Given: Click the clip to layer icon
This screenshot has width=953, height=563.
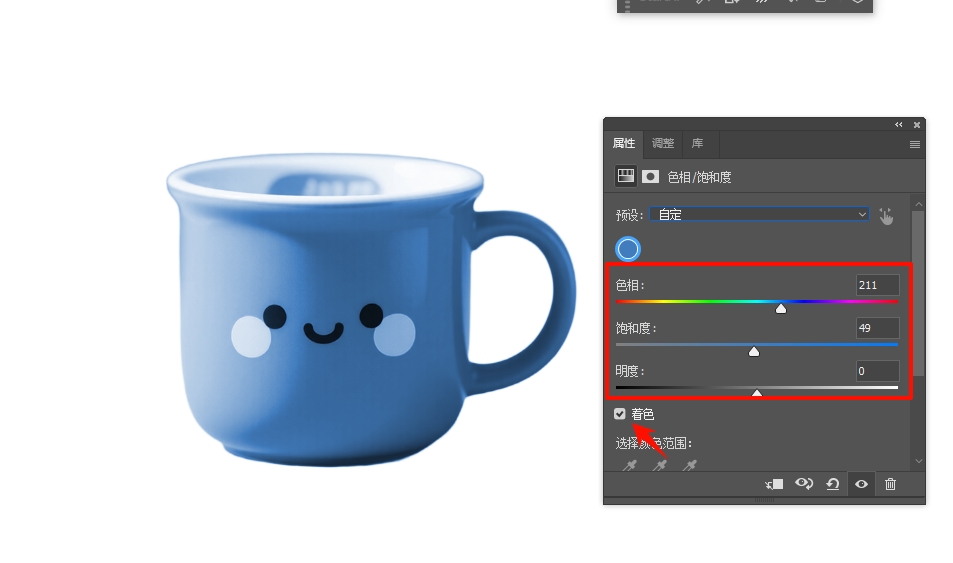Looking at the screenshot, I should tap(773, 484).
